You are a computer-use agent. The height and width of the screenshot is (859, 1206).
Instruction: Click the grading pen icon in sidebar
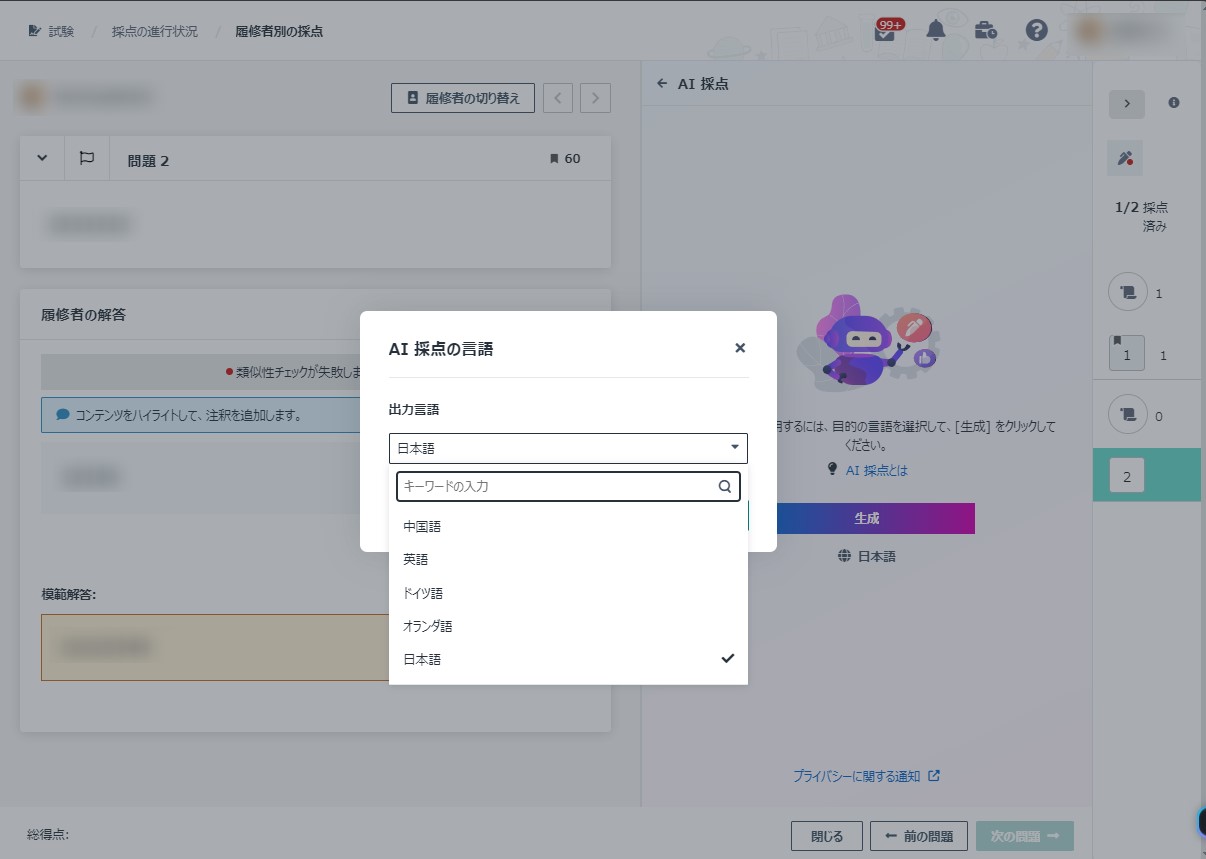click(1125, 158)
